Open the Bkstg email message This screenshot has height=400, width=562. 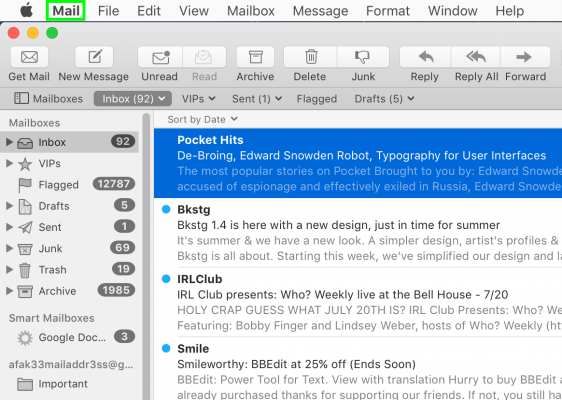[x=358, y=233]
